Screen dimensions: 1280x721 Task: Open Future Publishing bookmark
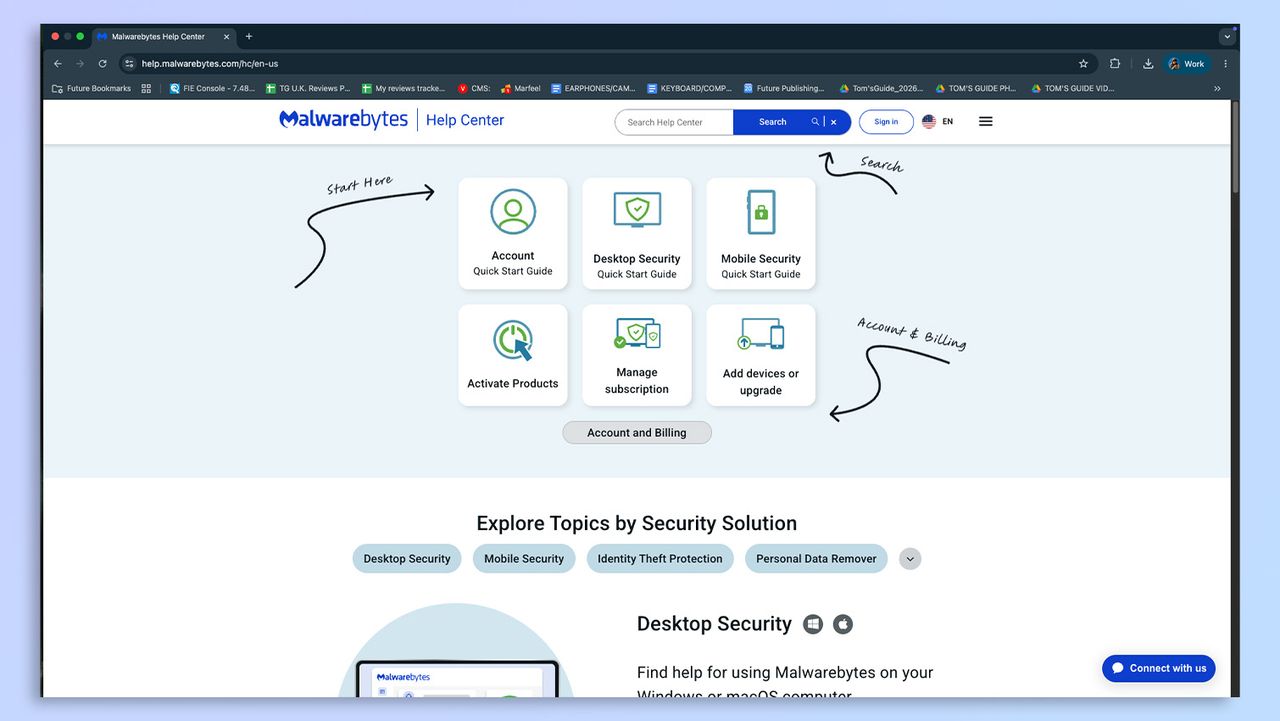783,88
